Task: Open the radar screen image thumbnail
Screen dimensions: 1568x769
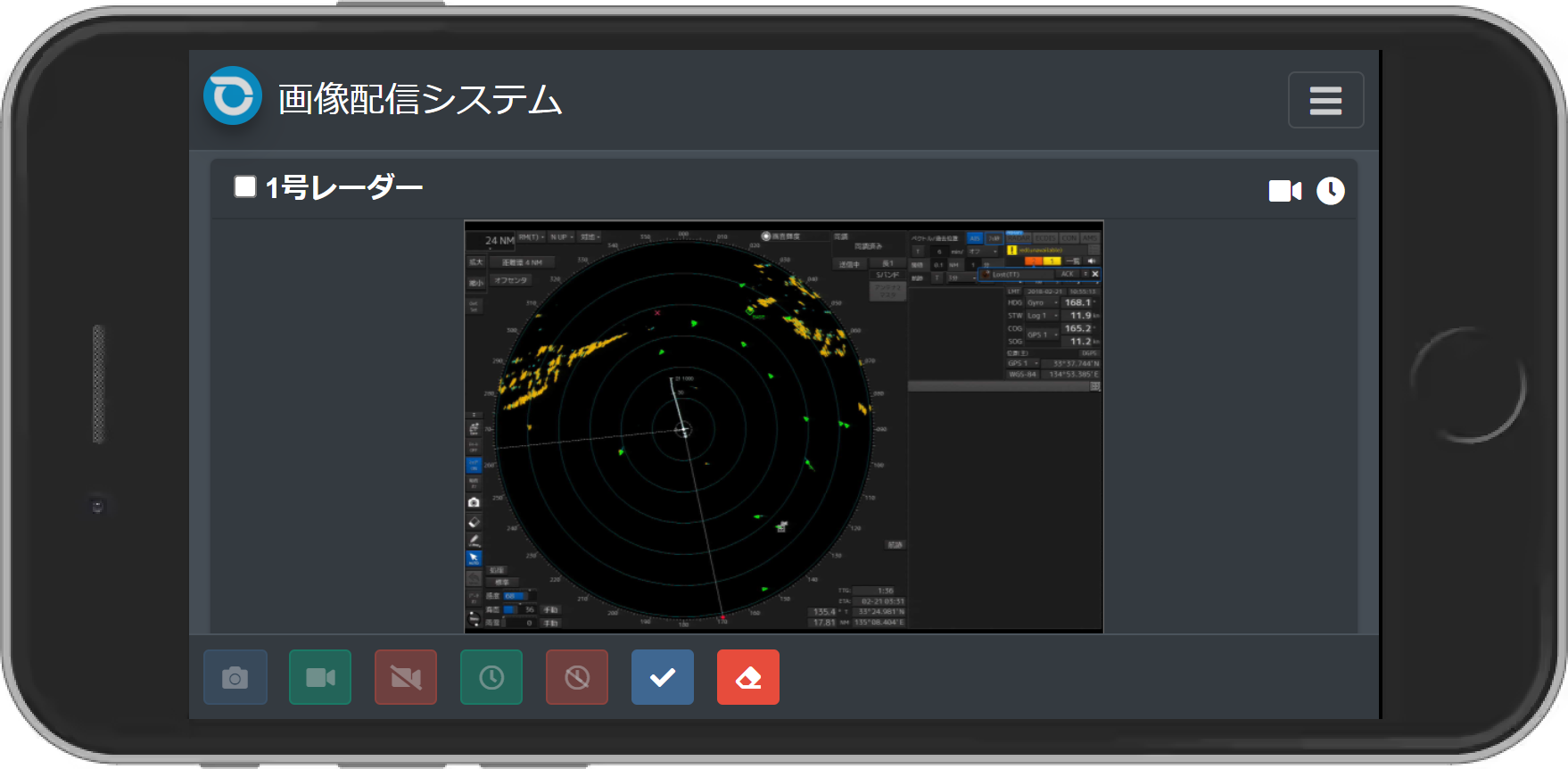Action: click(783, 426)
